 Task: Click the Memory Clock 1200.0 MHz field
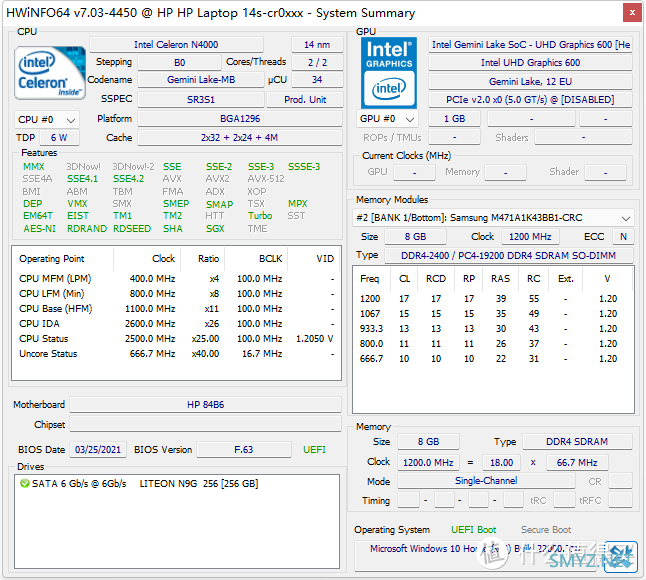[x=428, y=463]
